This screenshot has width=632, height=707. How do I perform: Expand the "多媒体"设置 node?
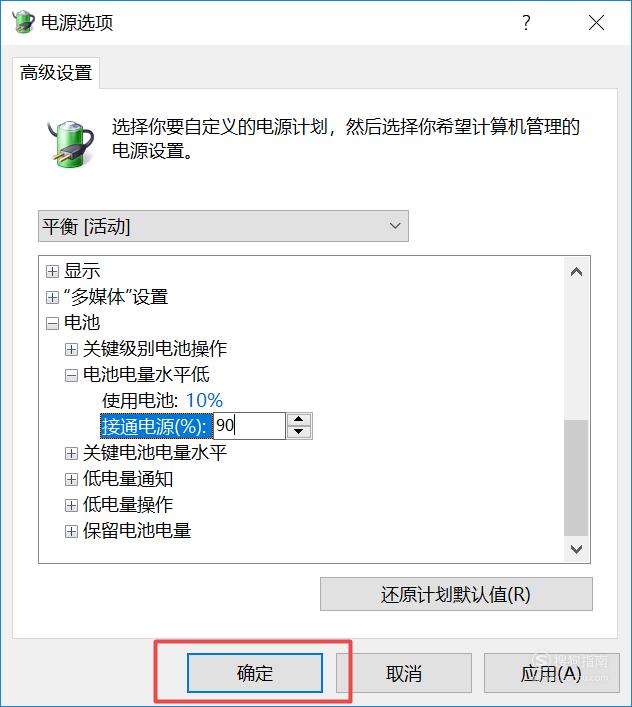52,297
